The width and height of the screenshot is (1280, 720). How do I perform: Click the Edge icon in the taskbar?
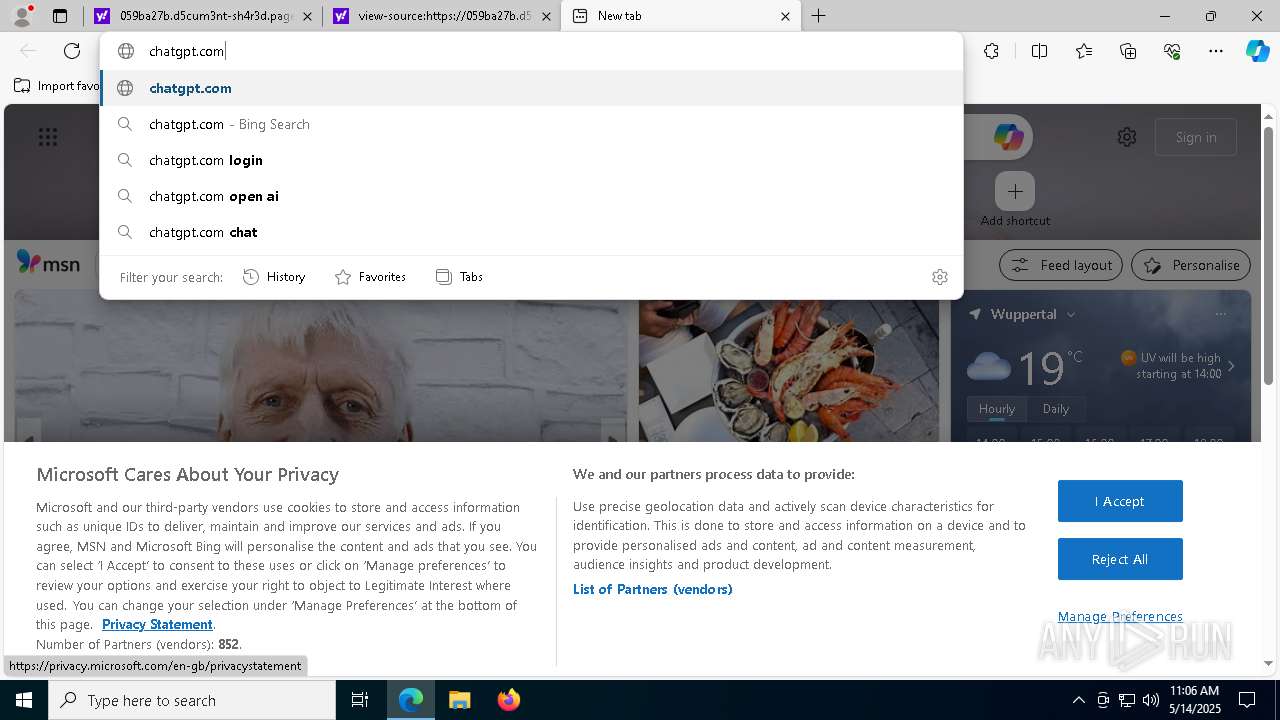(411, 700)
